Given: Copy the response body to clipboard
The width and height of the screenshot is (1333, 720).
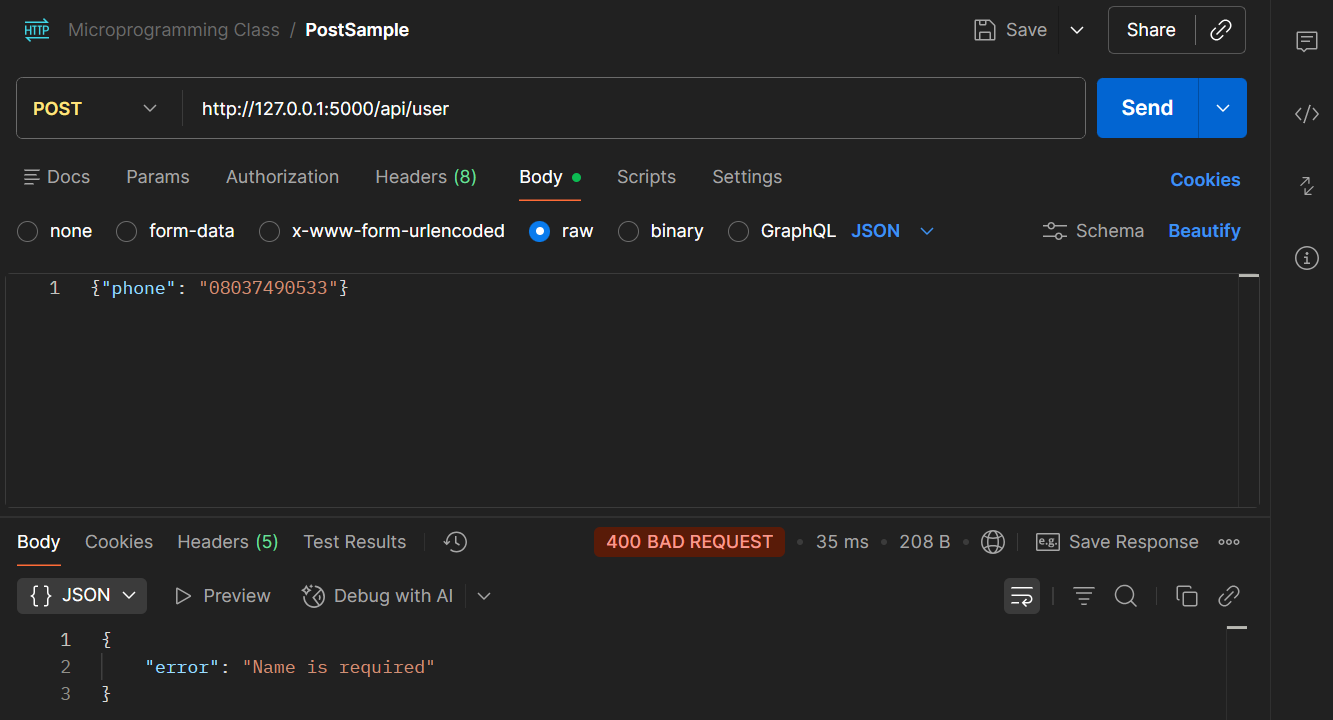Looking at the screenshot, I should (1186, 596).
